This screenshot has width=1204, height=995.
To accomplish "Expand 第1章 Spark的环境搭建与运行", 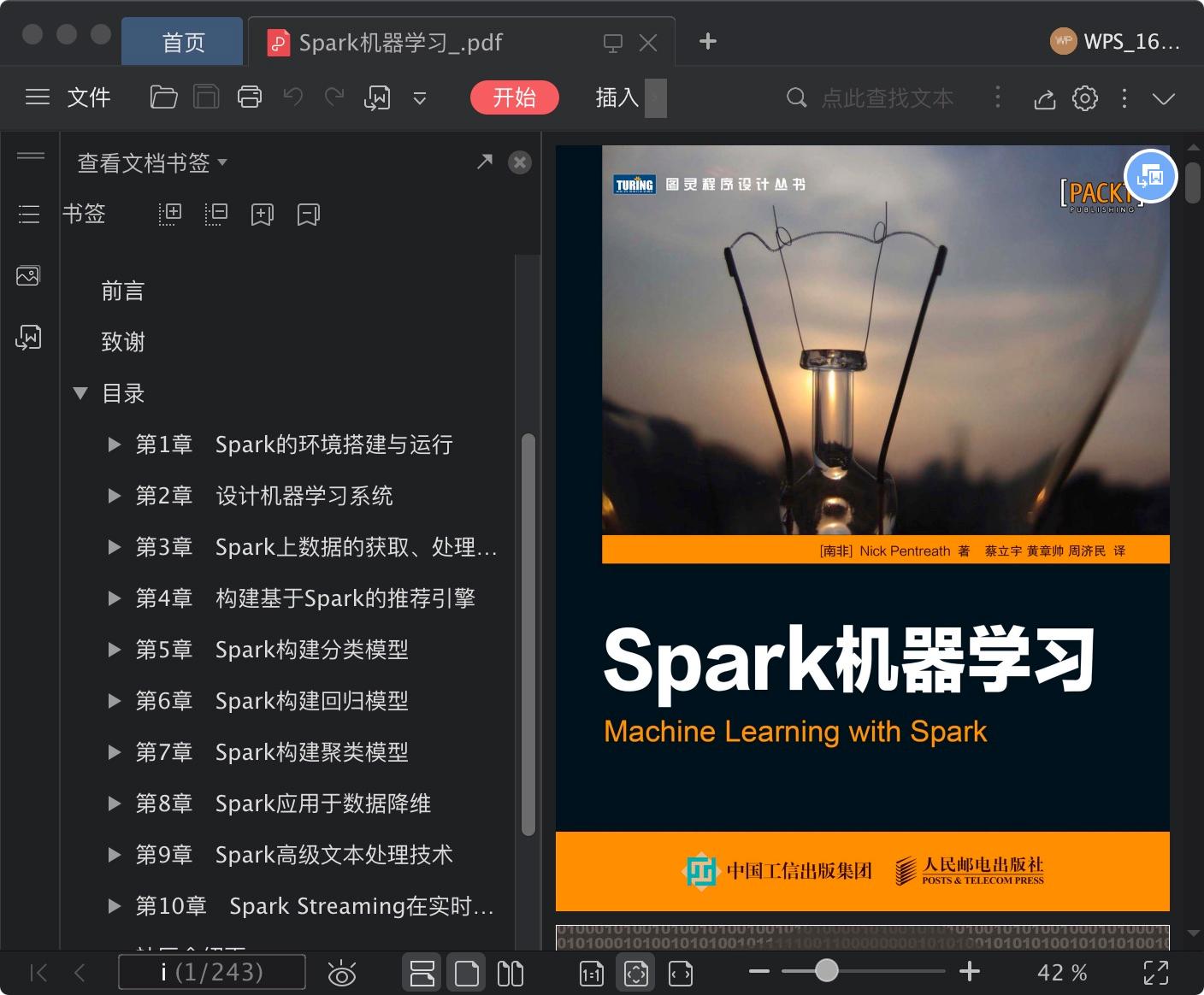I will [x=114, y=445].
